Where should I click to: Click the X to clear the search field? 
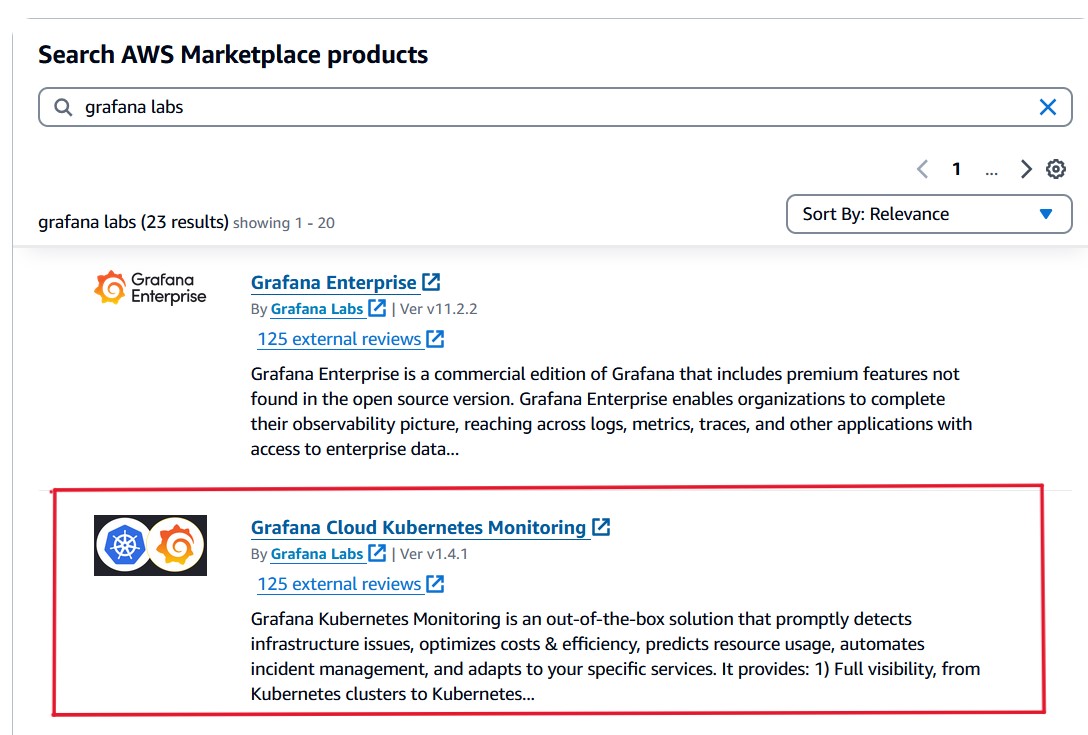1048,106
